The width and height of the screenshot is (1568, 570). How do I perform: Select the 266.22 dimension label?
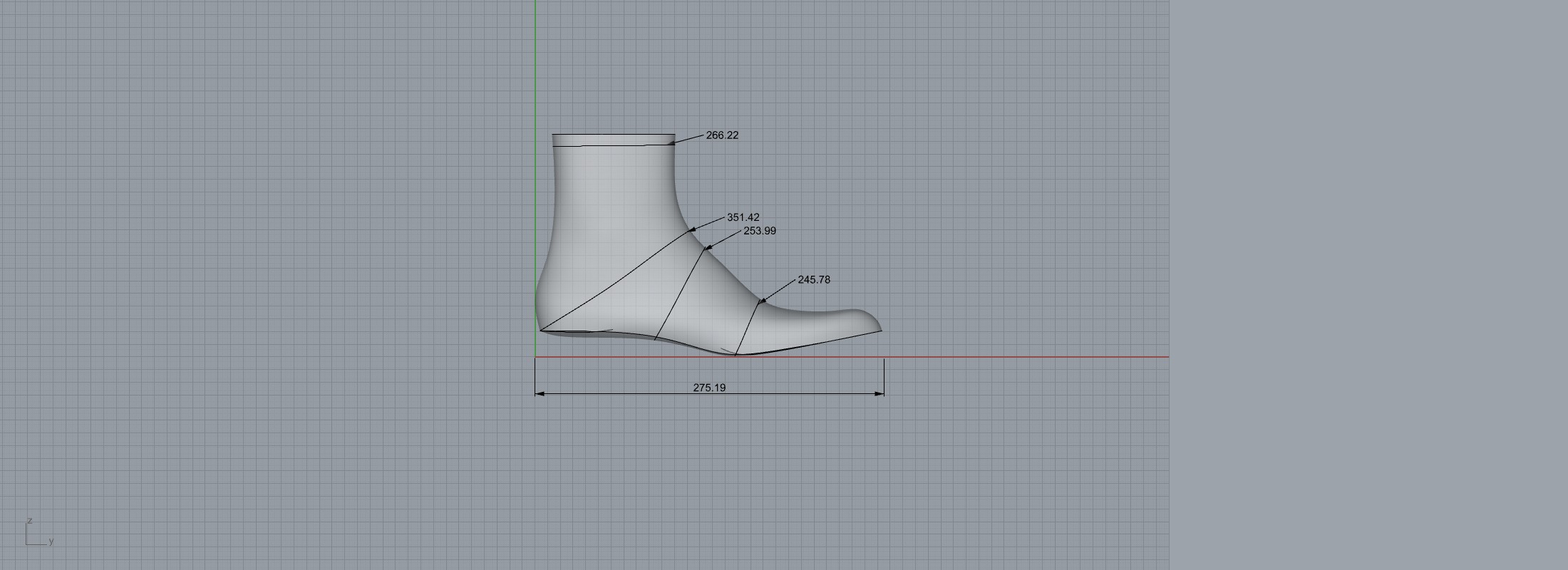[722, 135]
